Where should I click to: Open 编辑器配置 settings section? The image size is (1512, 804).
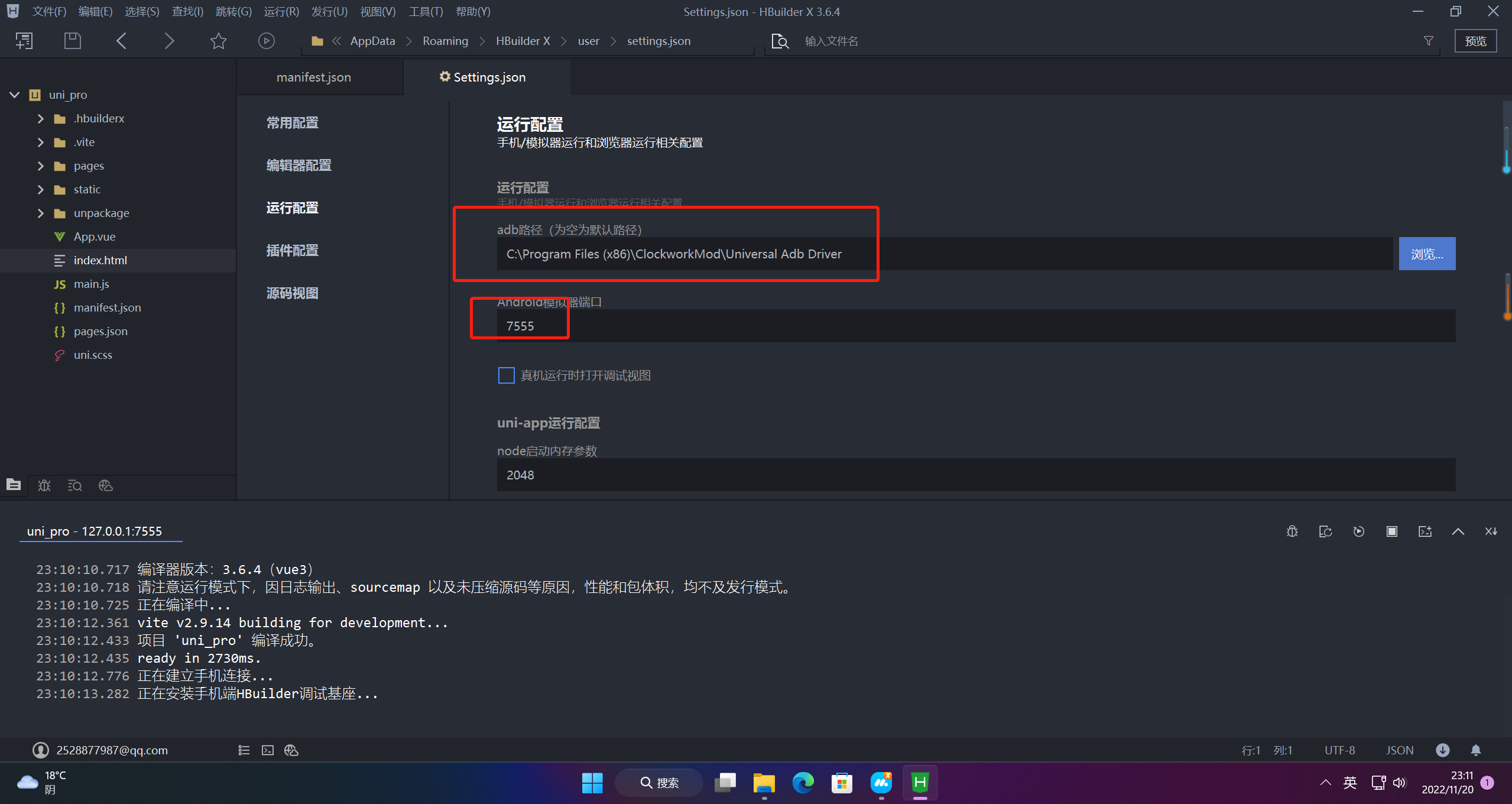pos(299,165)
